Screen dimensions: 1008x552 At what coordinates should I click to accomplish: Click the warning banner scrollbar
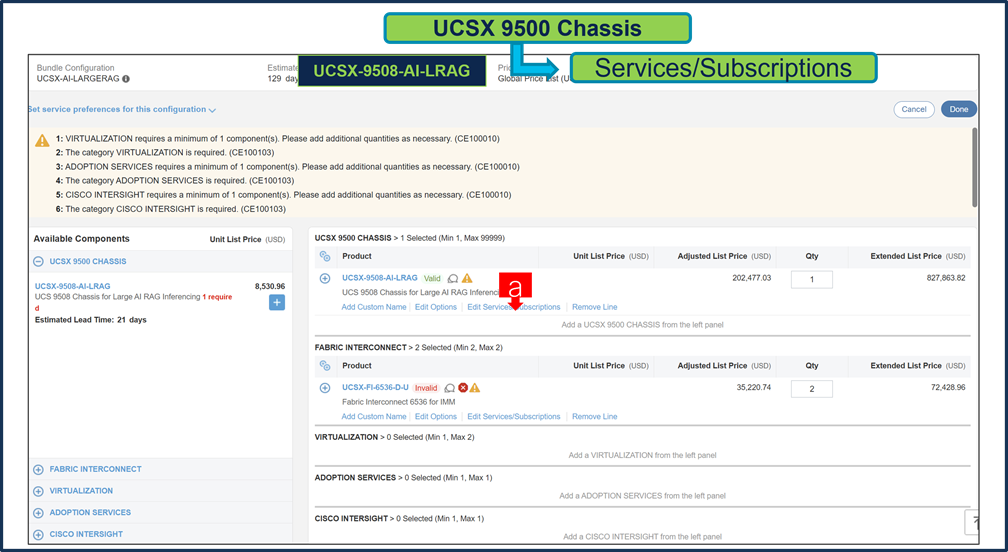[975, 167]
